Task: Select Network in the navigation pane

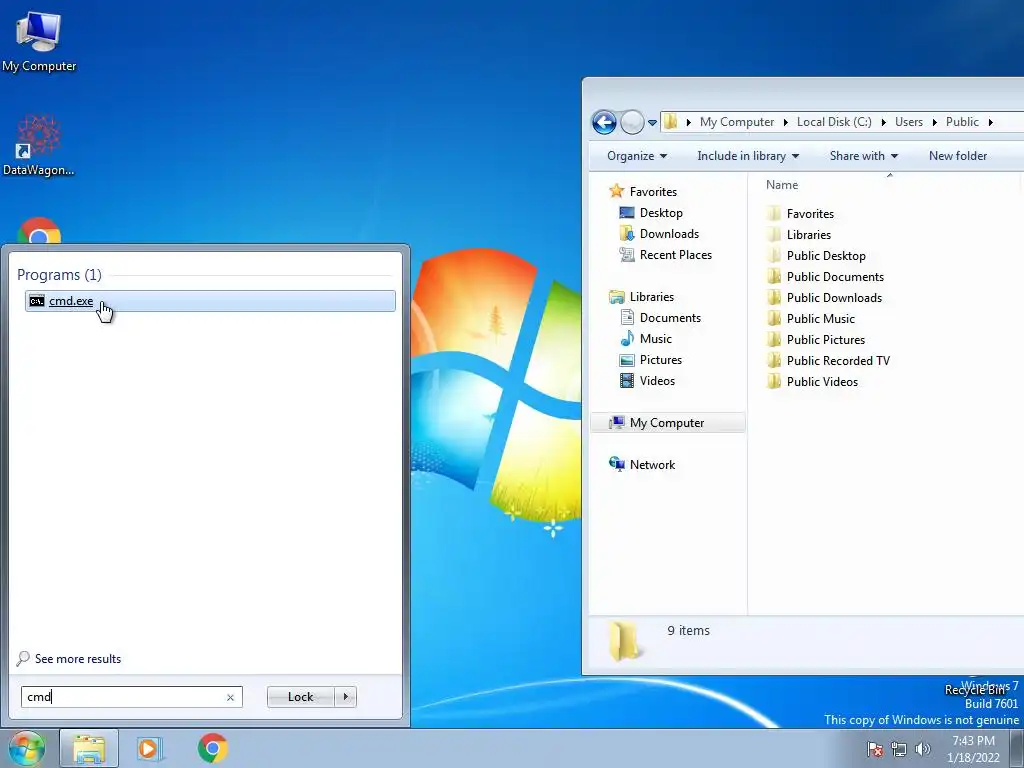Action: pos(641,464)
